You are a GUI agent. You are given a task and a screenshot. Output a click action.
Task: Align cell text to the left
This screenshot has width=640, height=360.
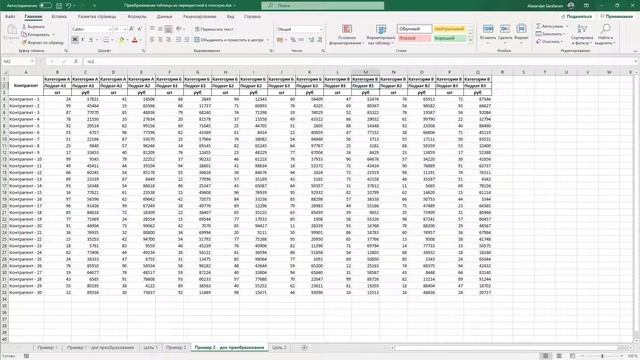pyautogui.click(x=152, y=40)
